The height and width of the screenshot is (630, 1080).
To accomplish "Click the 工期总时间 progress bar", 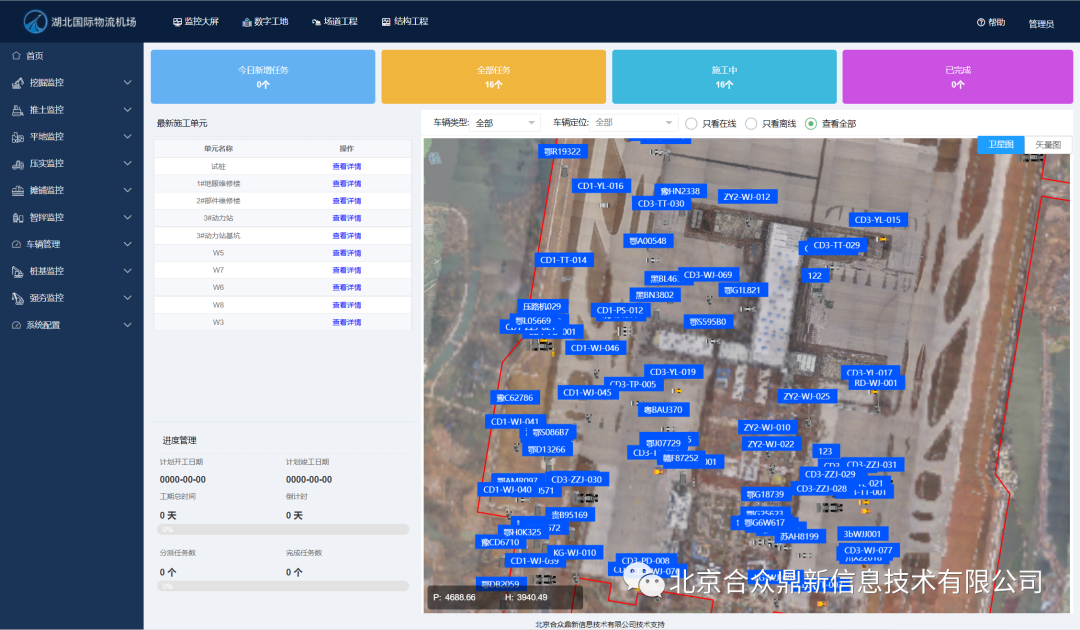I will click(284, 529).
